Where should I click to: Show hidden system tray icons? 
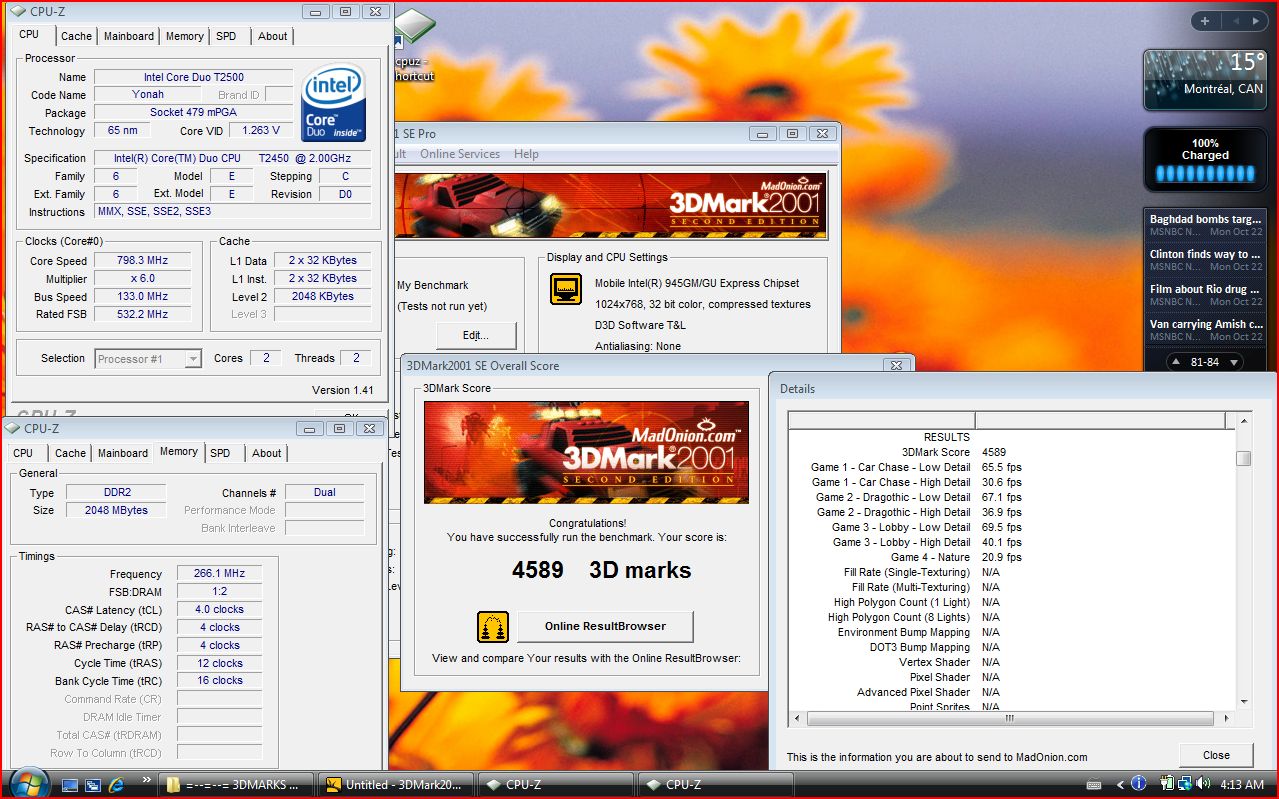coord(1120,785)
